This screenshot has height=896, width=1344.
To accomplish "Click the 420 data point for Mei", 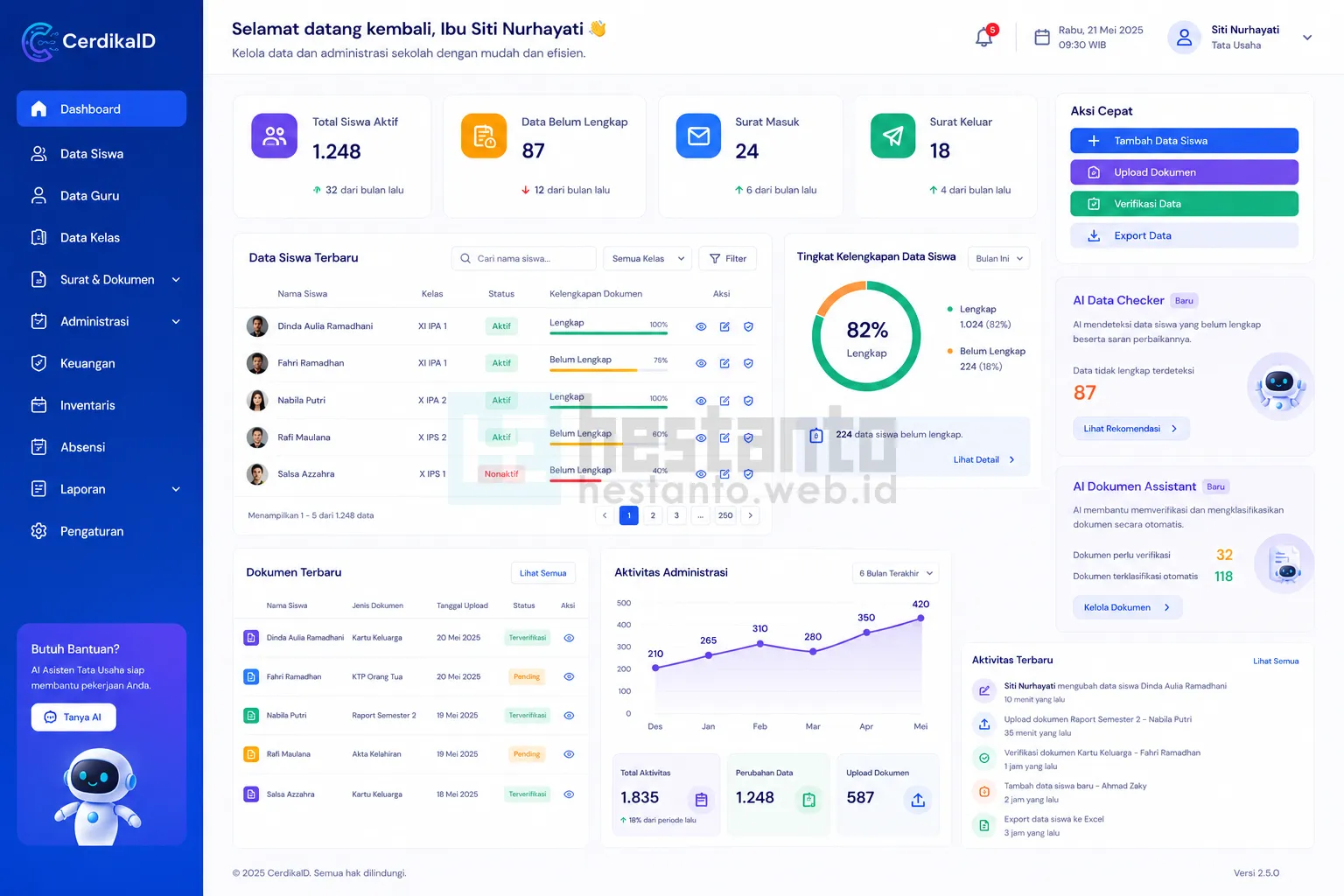I will click(x=920, y=618).
